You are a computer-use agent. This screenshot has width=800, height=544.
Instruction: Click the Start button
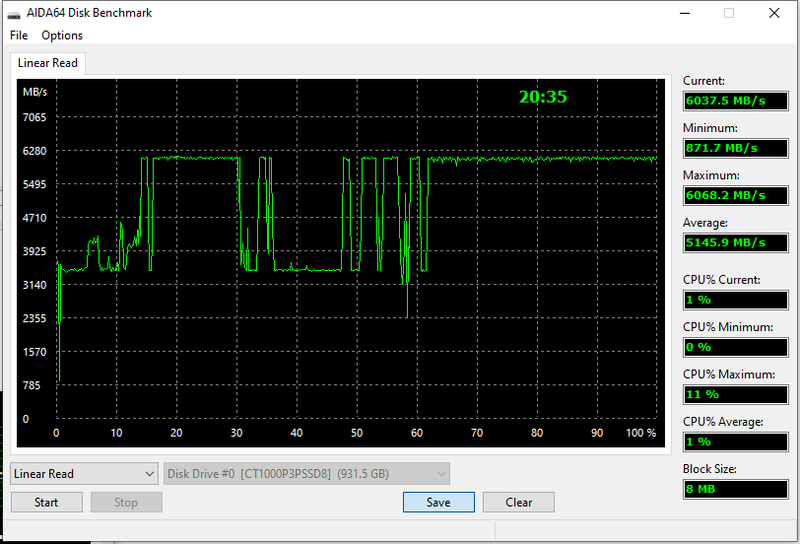point(46,502)
